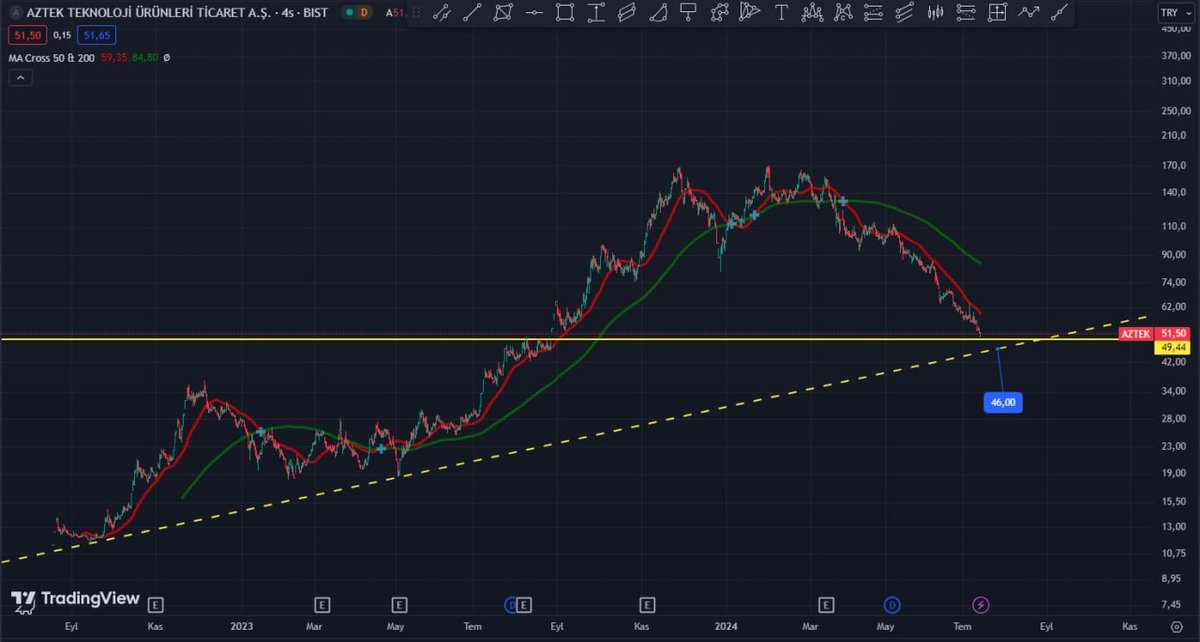Click the spread value 0,15
1200x642 pixels.
[61, 35]
